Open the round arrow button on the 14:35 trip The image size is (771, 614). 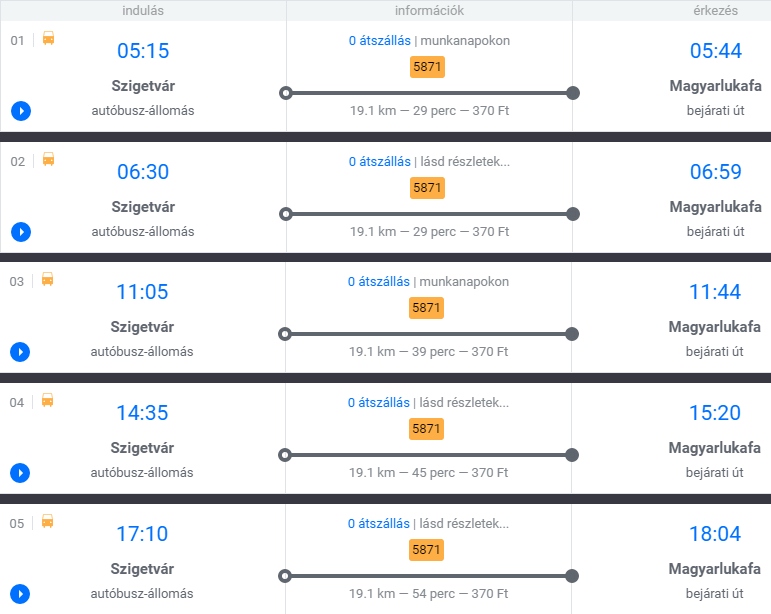coord(21,473)
